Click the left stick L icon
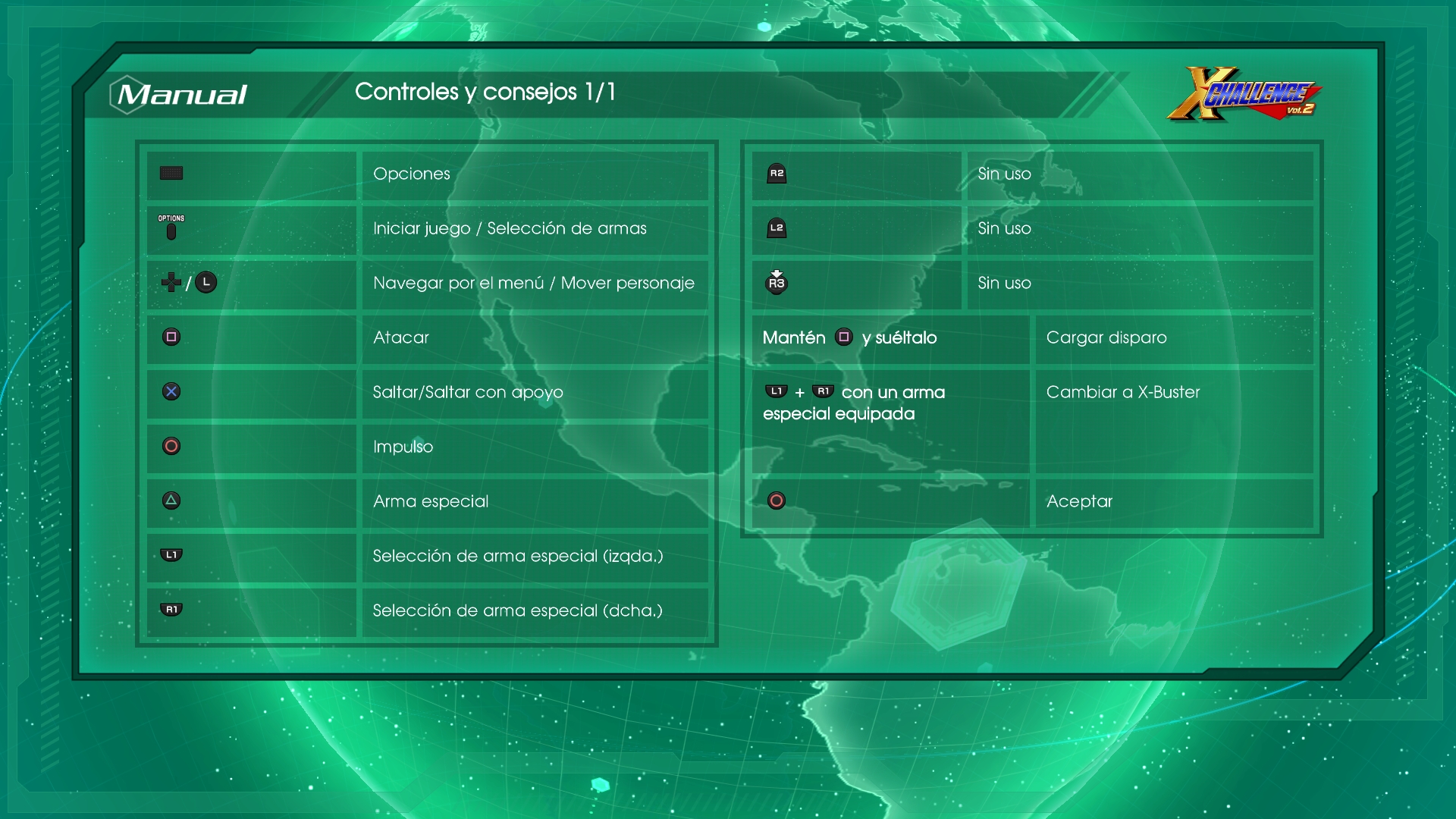The height and width of the screenshot is (819, 1456). 206,283
